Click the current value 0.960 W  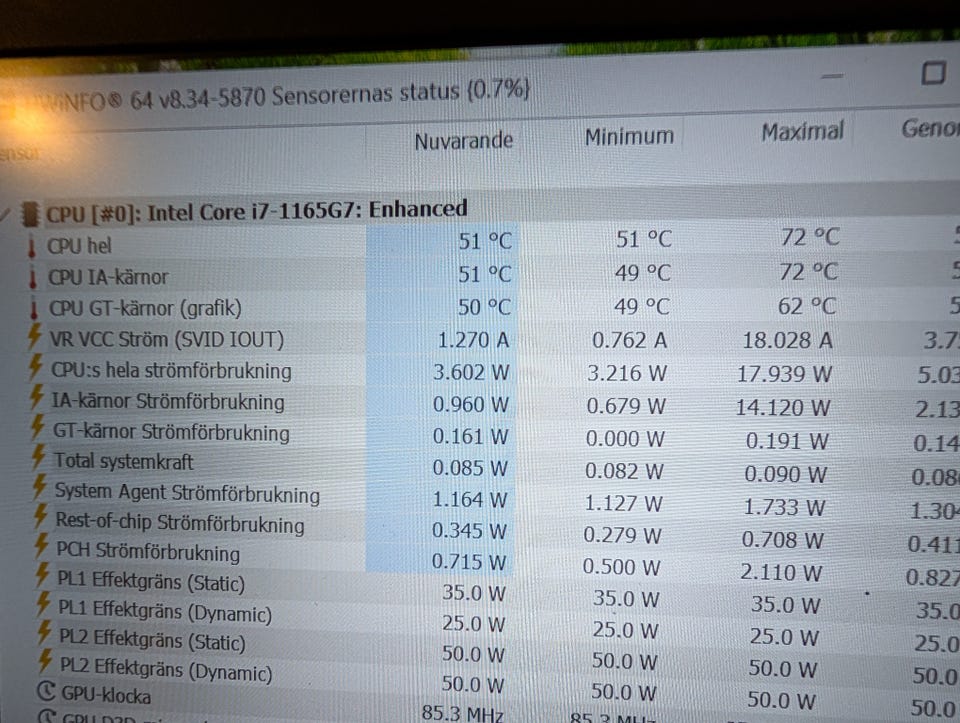[470, 404]
